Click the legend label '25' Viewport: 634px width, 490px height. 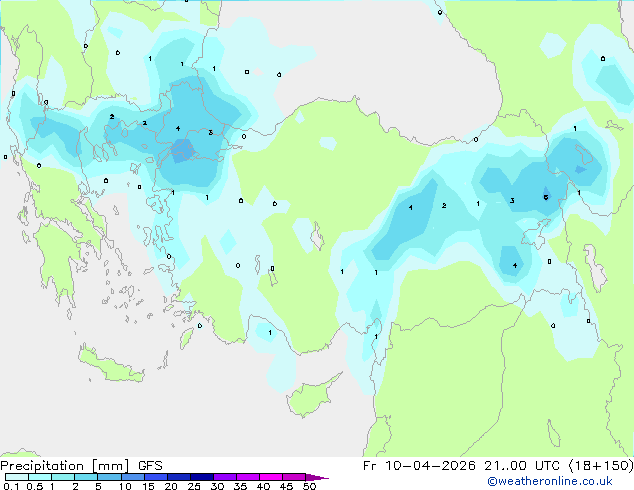coord(194,486)
